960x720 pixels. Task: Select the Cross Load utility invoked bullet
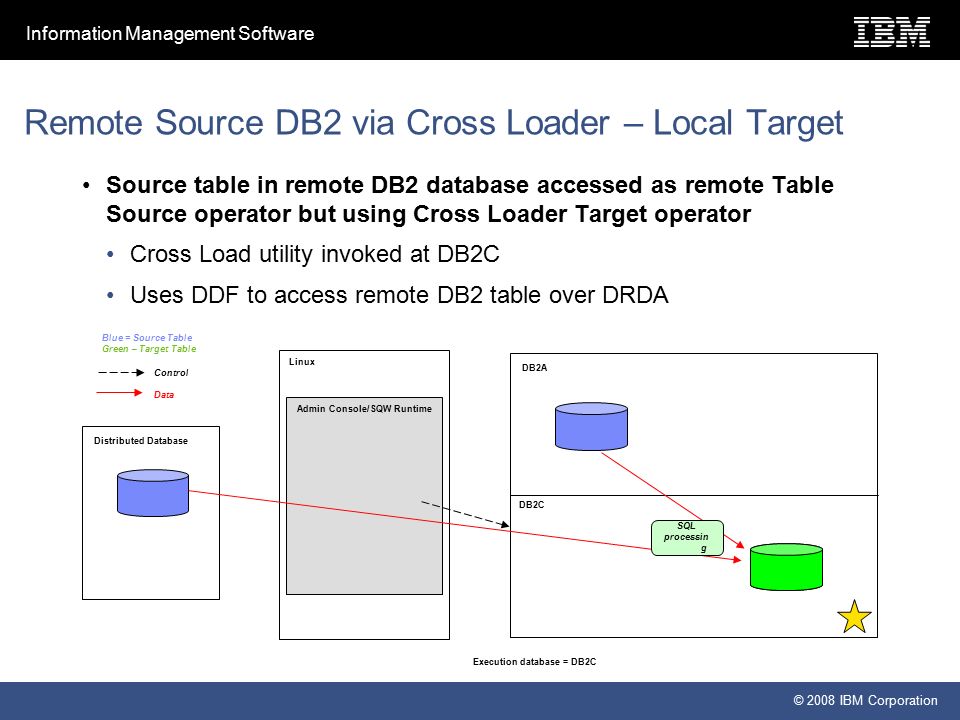click(315, 254)
